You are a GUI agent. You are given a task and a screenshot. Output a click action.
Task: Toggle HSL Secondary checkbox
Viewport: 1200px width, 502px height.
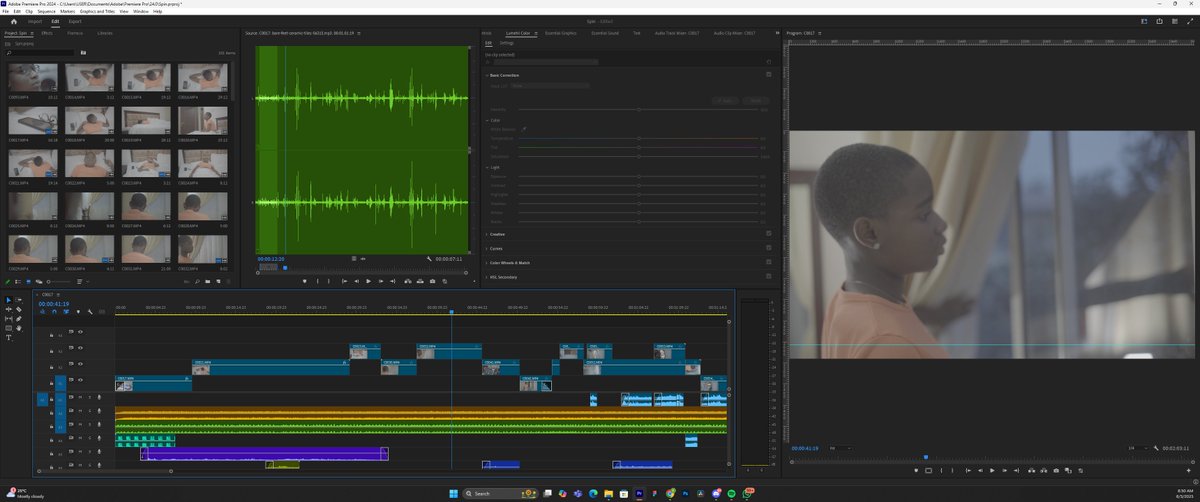click(x=769, y=276)
